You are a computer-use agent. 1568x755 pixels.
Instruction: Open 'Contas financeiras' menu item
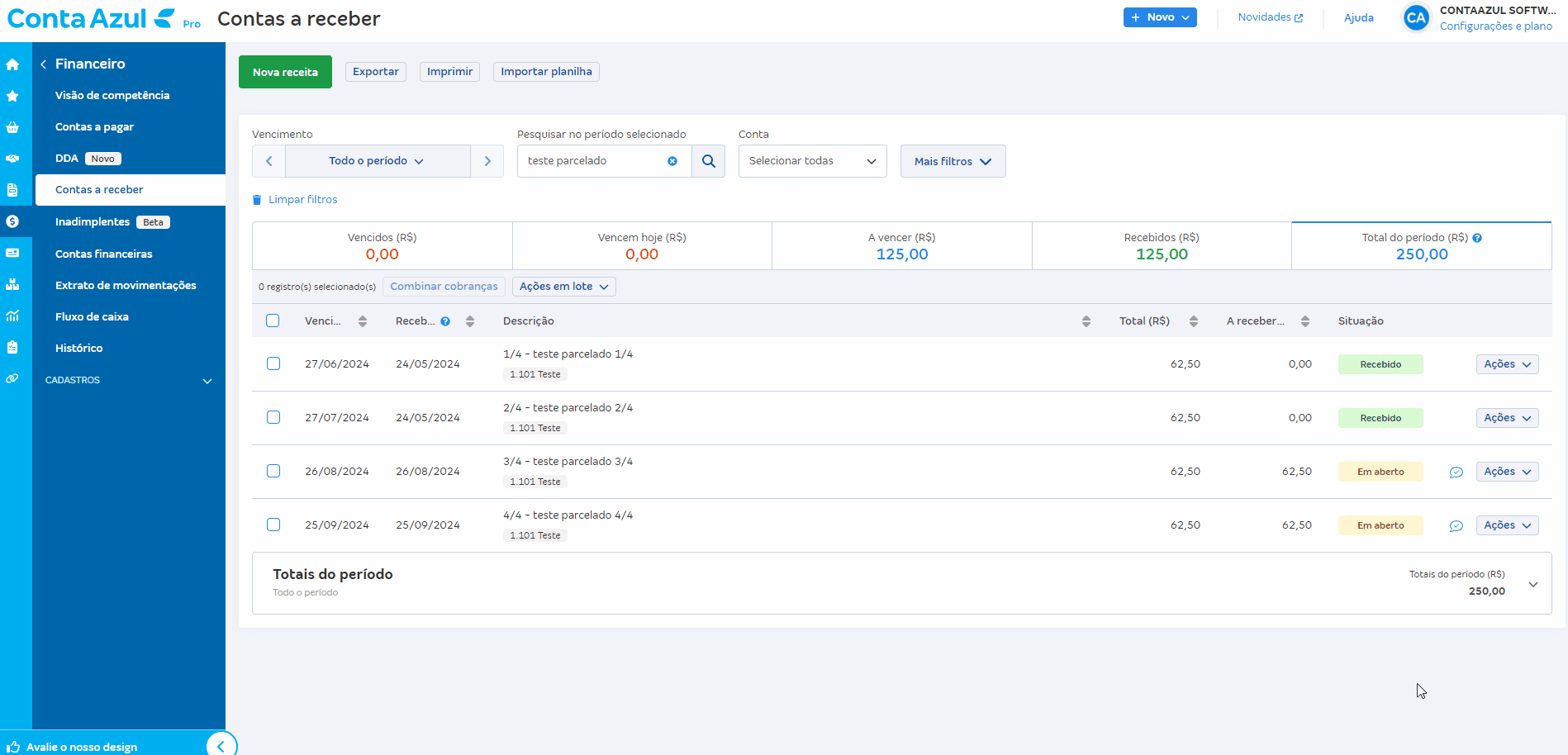tap(104, 254)
